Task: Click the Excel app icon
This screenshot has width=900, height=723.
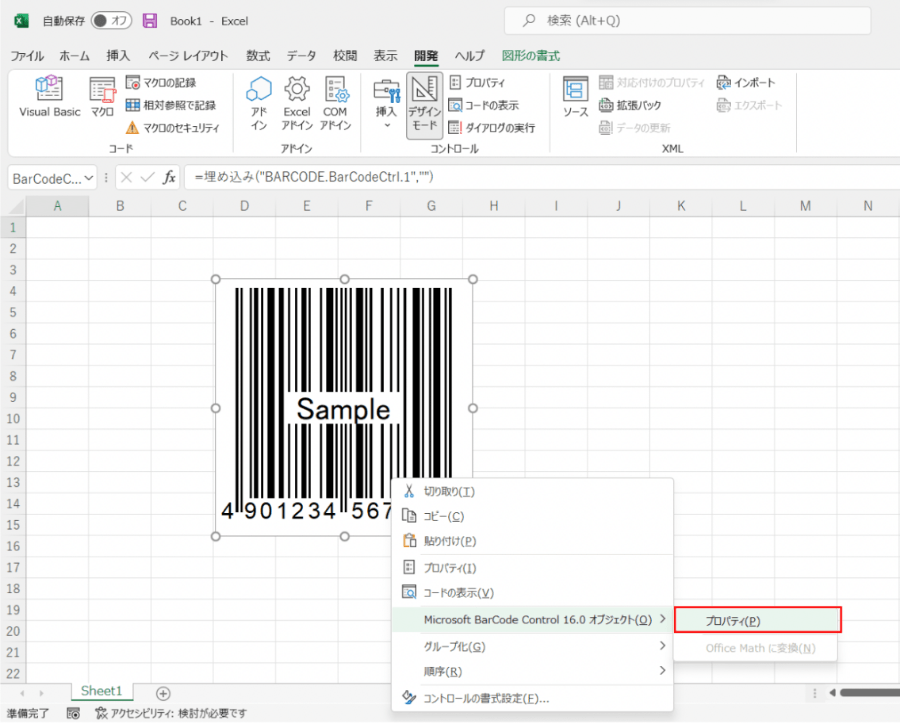Action: point(22,21)
